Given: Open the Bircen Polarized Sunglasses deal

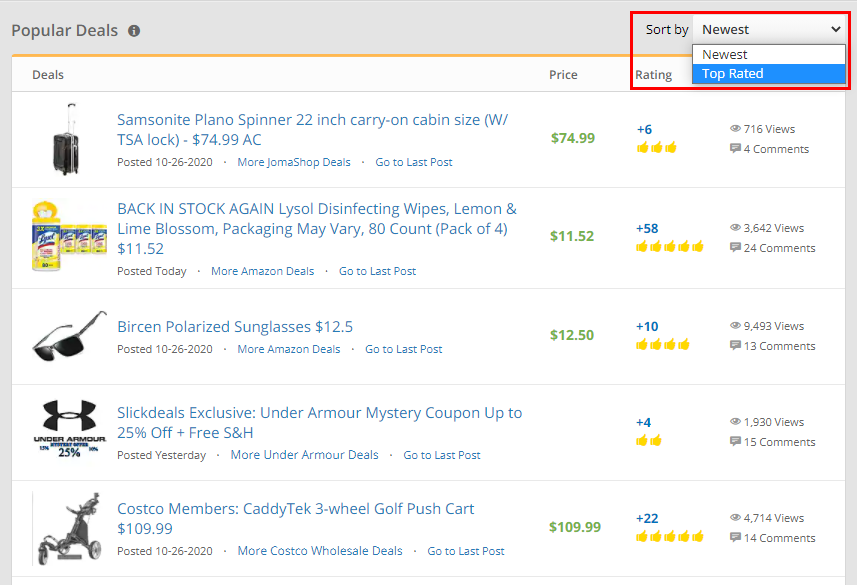Looking at the screenshot, I should [x=235, y=326].
